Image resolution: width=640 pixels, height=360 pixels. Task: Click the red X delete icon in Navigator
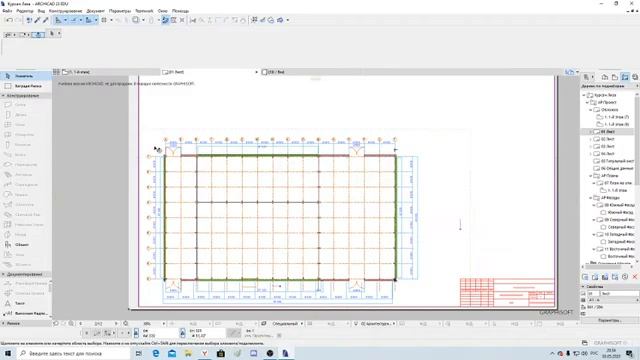click(x=635, y=277)
